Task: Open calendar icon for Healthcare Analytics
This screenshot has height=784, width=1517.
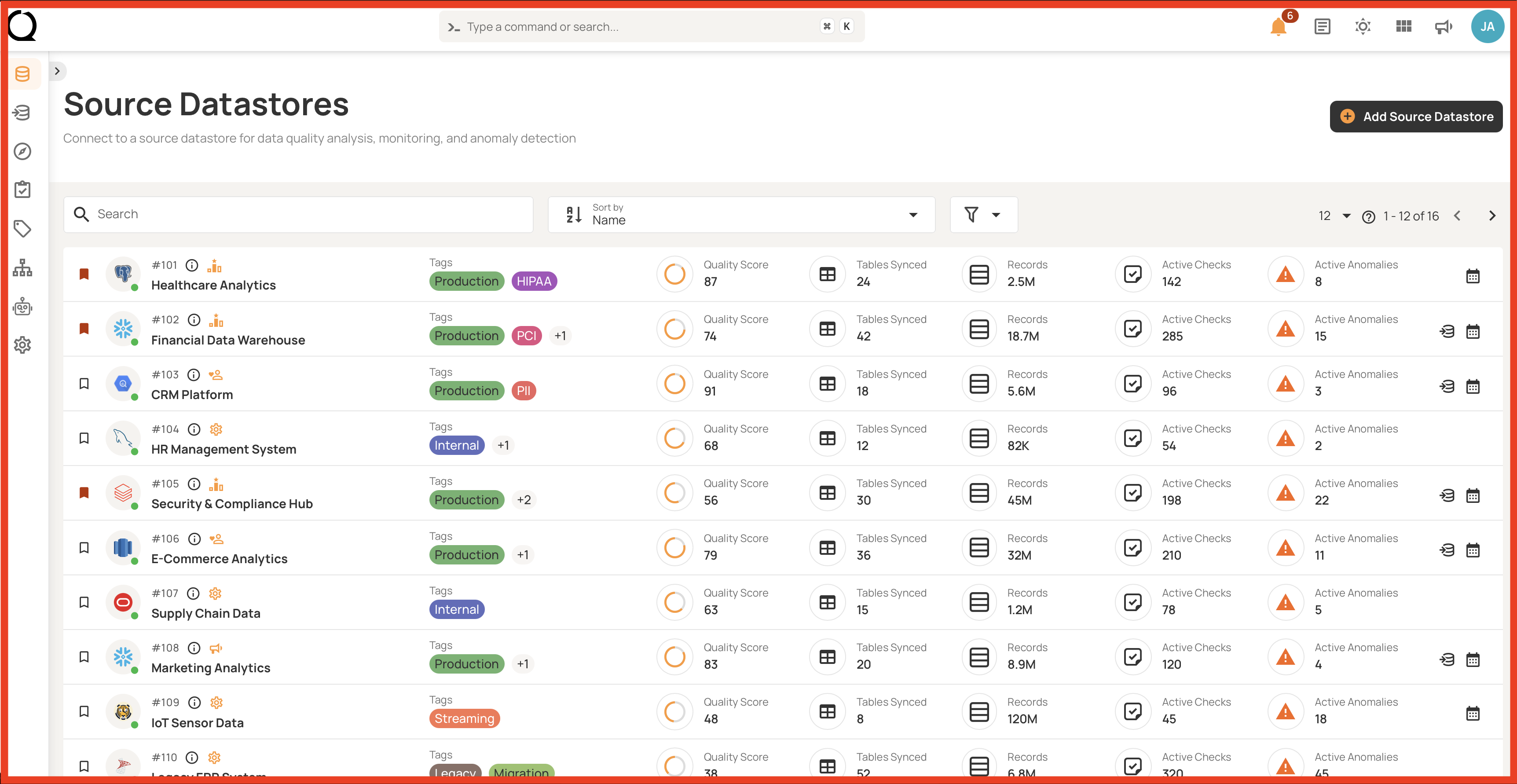Action: tap(1472, 276)
